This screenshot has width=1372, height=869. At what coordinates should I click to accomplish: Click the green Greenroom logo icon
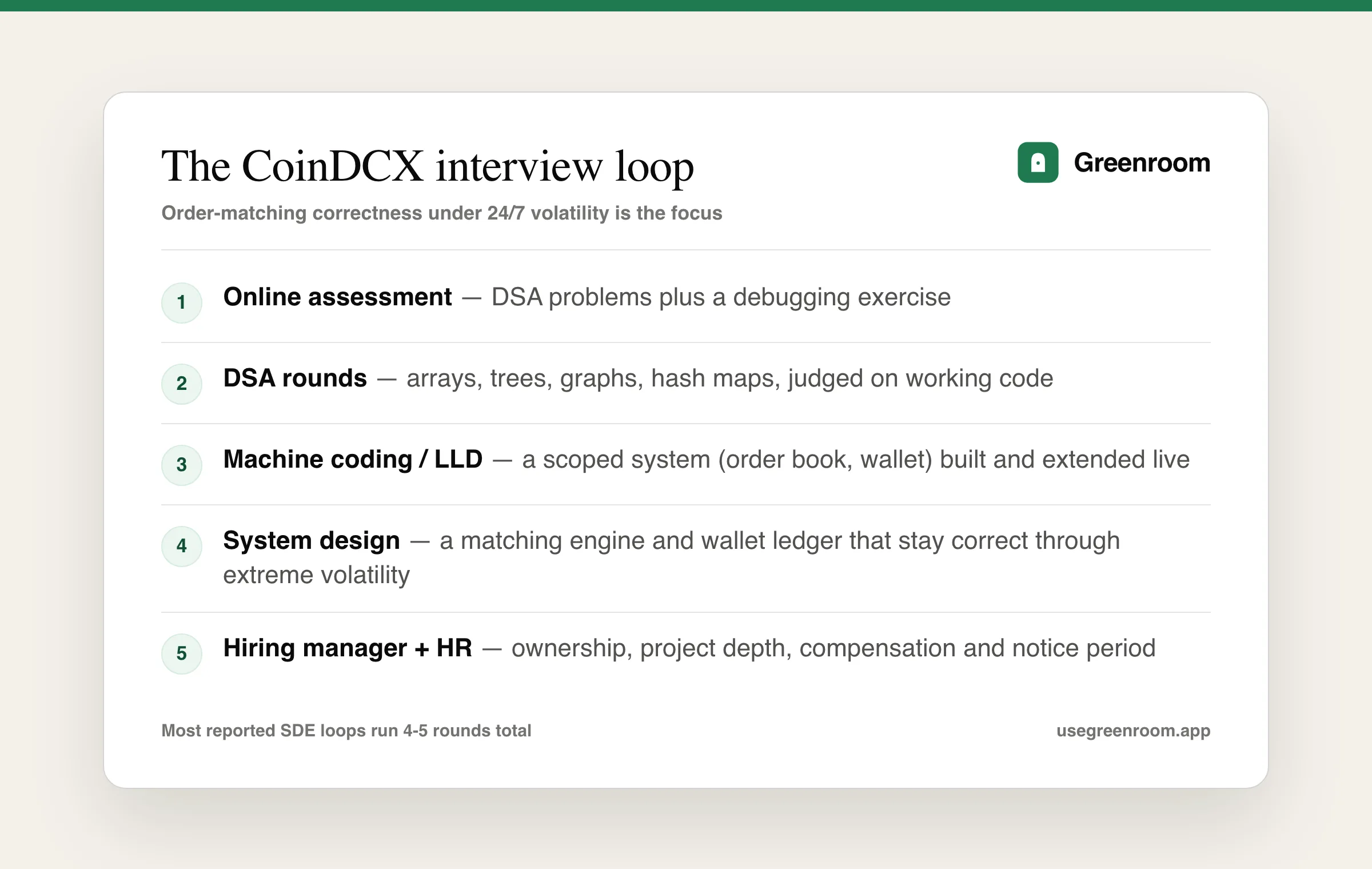[x=1038, y=162]
